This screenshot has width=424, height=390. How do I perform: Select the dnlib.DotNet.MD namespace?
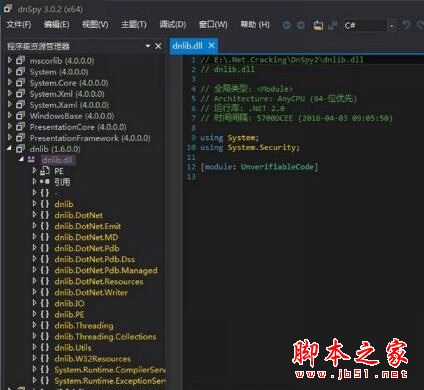86,237
